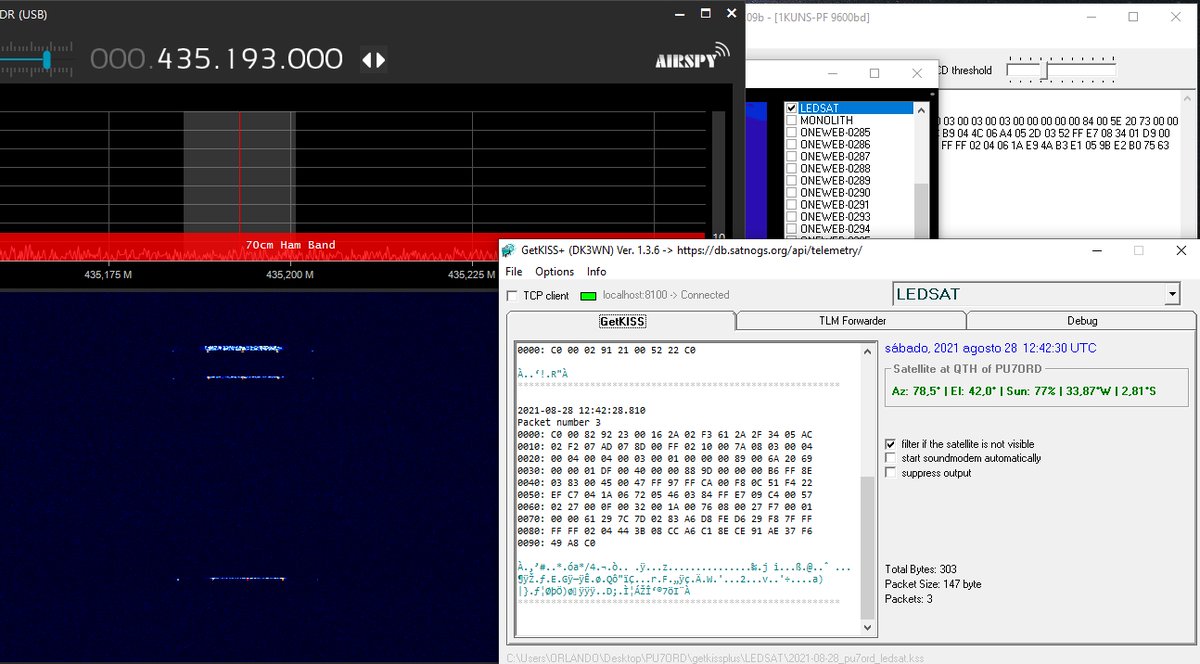Click hex row starting with 0090: in packet log
The height and width of the screenshot is (664, 1200).
pos(557,543)
